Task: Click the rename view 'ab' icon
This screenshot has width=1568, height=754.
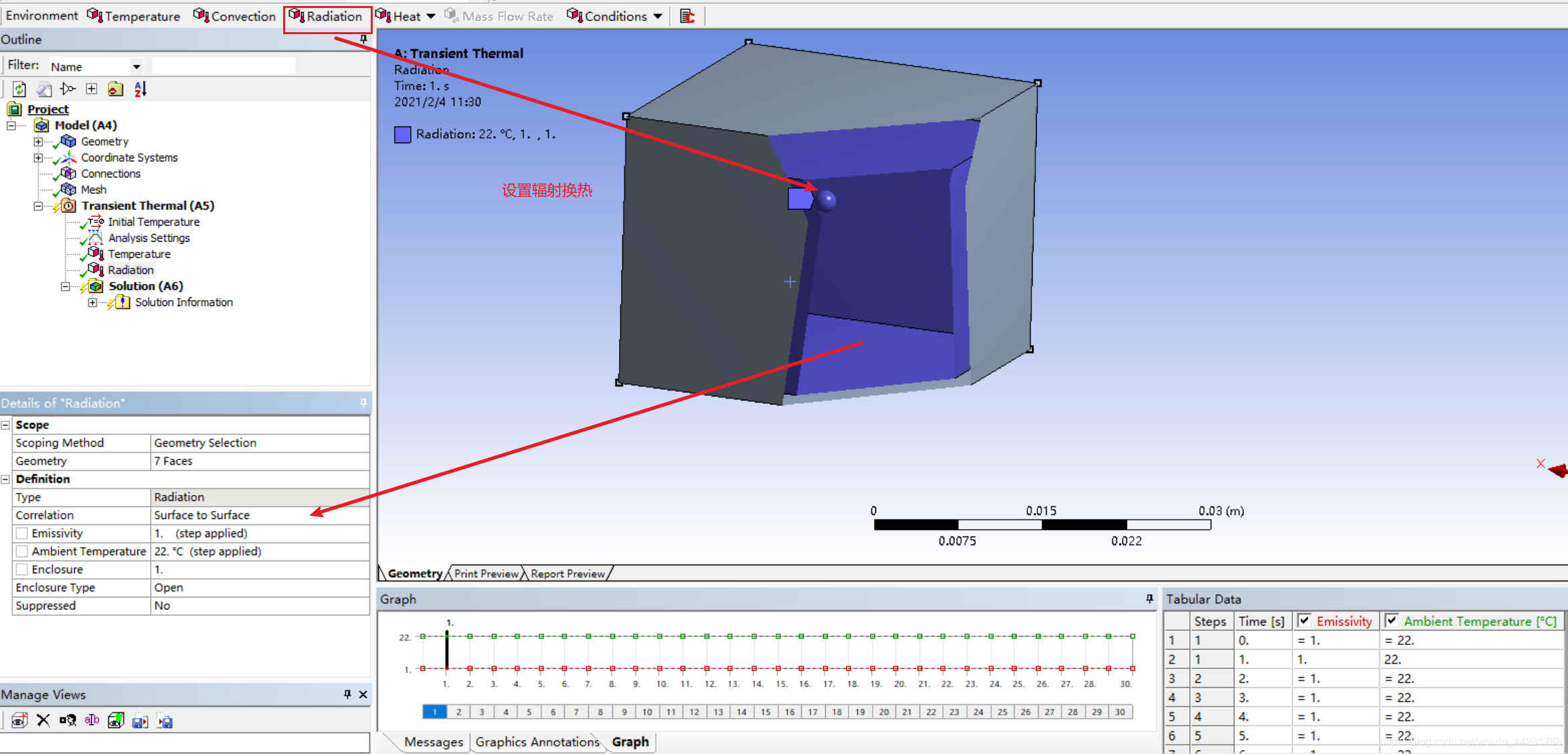Action: (92, 721)
